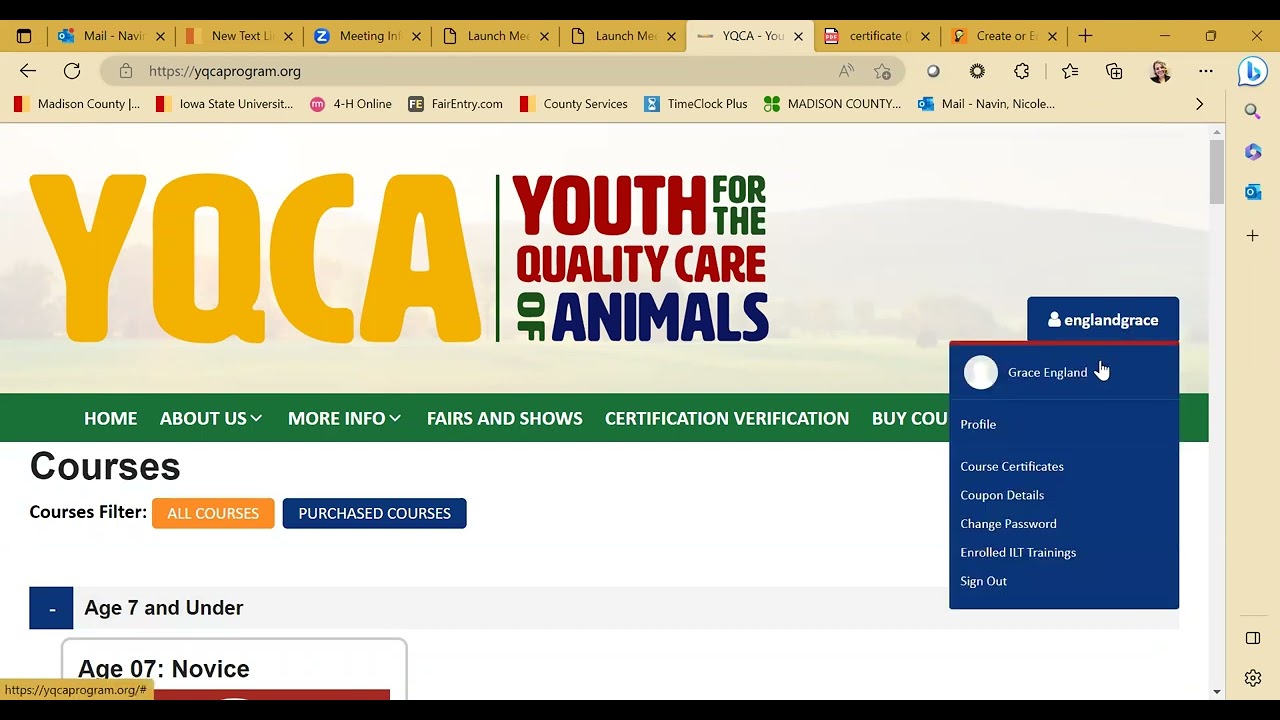Click the page vertical scrollbar thumb
This screenshot has height=720, width=1280.
[1216, 172]
